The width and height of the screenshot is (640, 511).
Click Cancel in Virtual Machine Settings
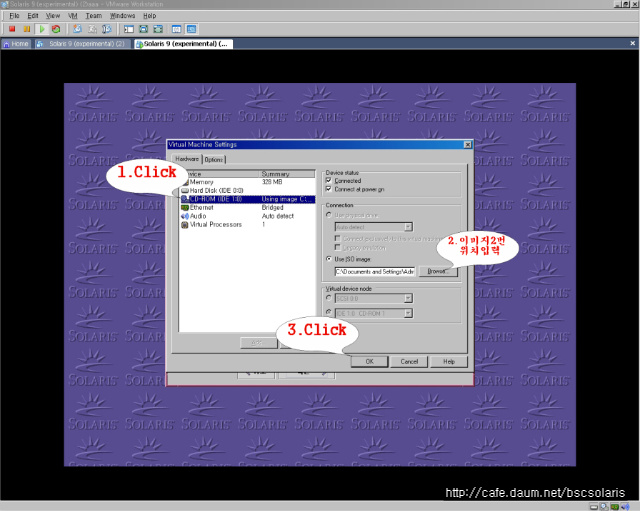[x=409, y=362]
